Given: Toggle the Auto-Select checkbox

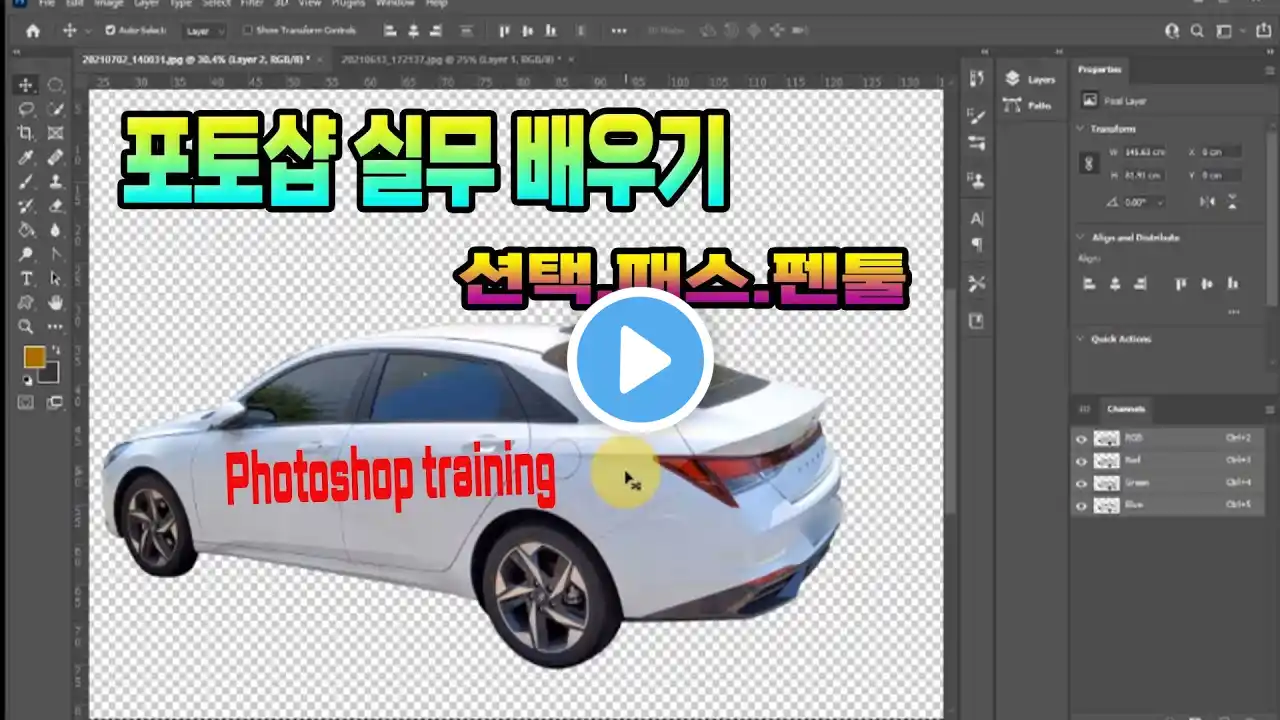Looking at the screenshot, I should (x=110, y=31).
